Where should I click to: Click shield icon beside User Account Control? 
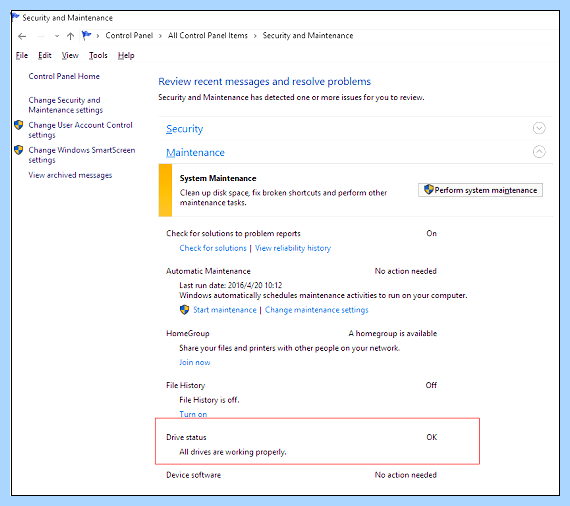click(19, 125)
